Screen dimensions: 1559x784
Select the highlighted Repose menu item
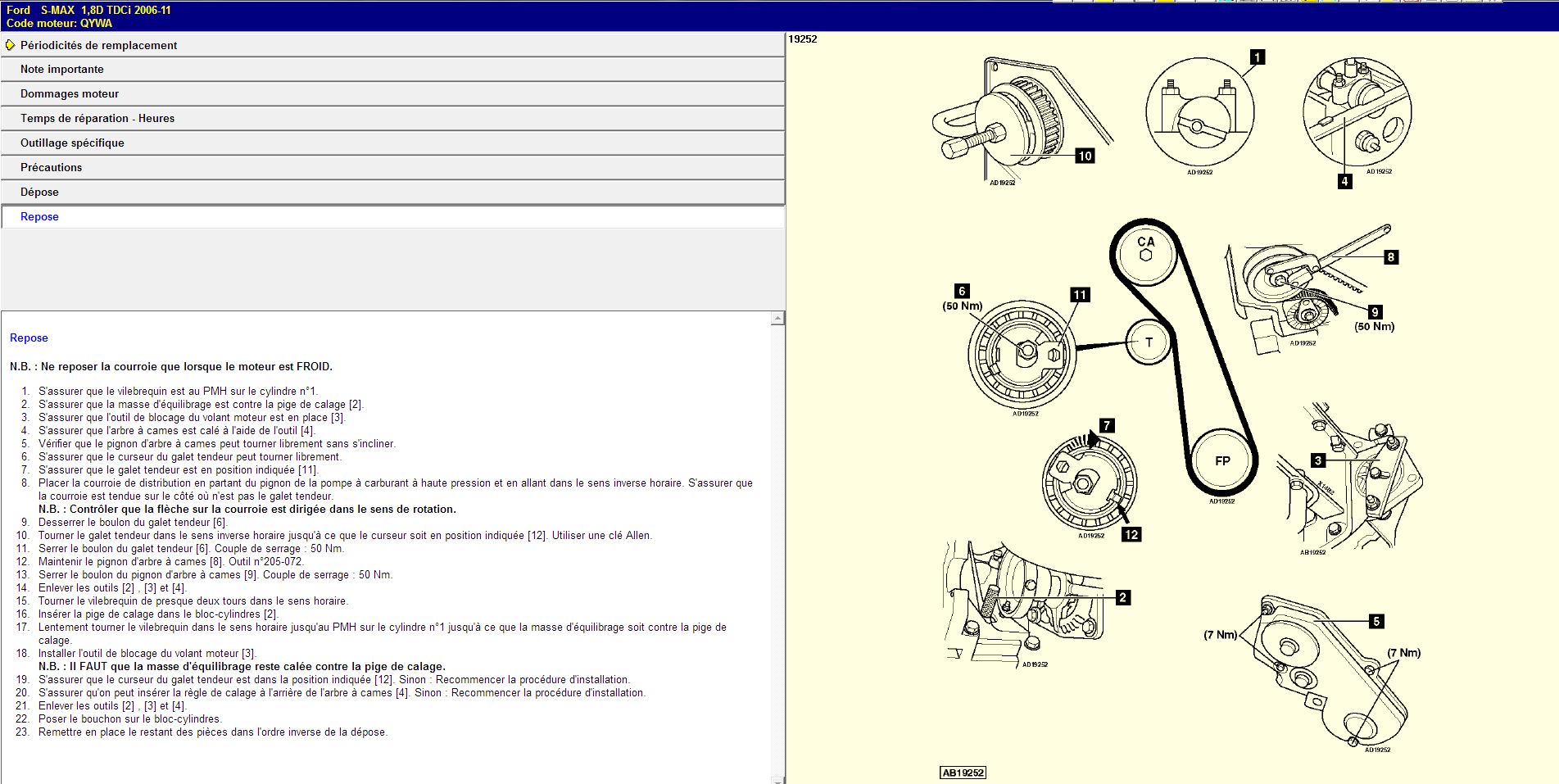[x=39, y=217]
